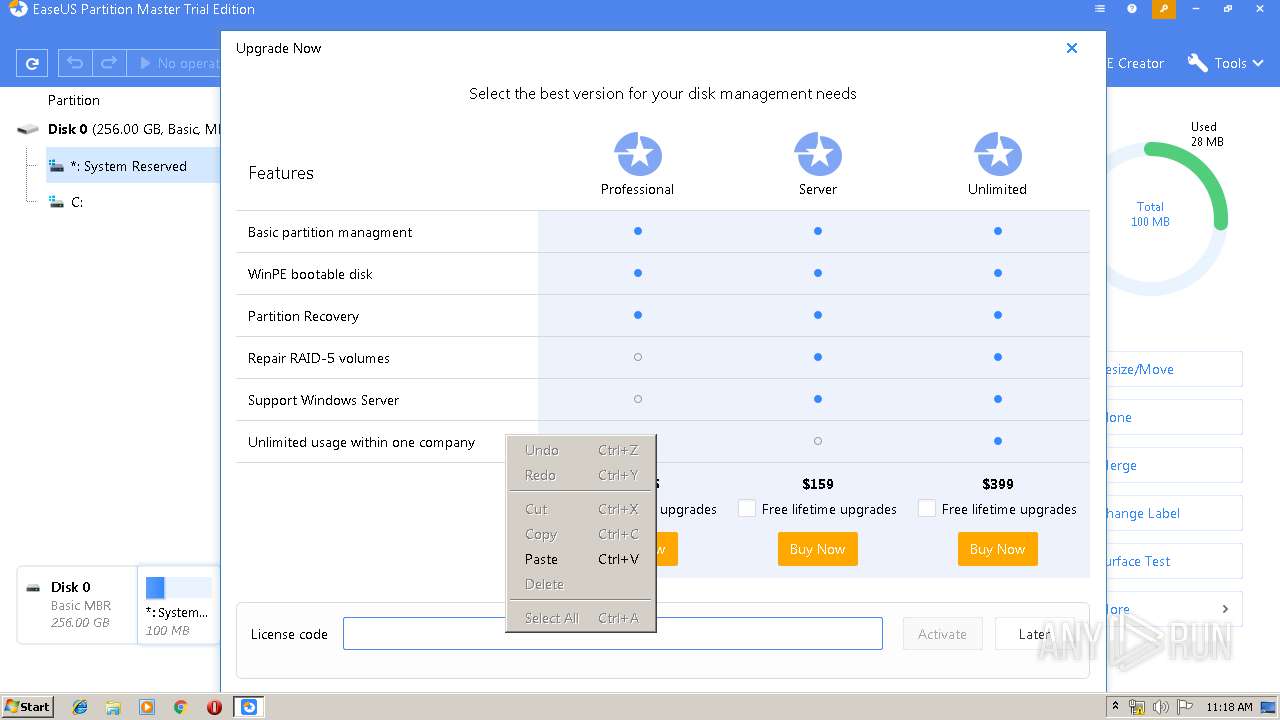Click Repair RAID-5 volumes feature row
The height and width of the screenshot is (720, 1280).
click(663, 358)
